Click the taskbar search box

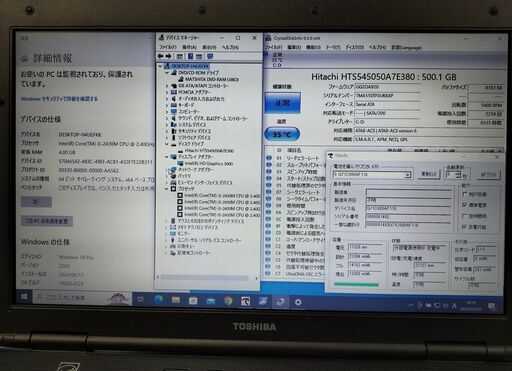click(83, 298)
